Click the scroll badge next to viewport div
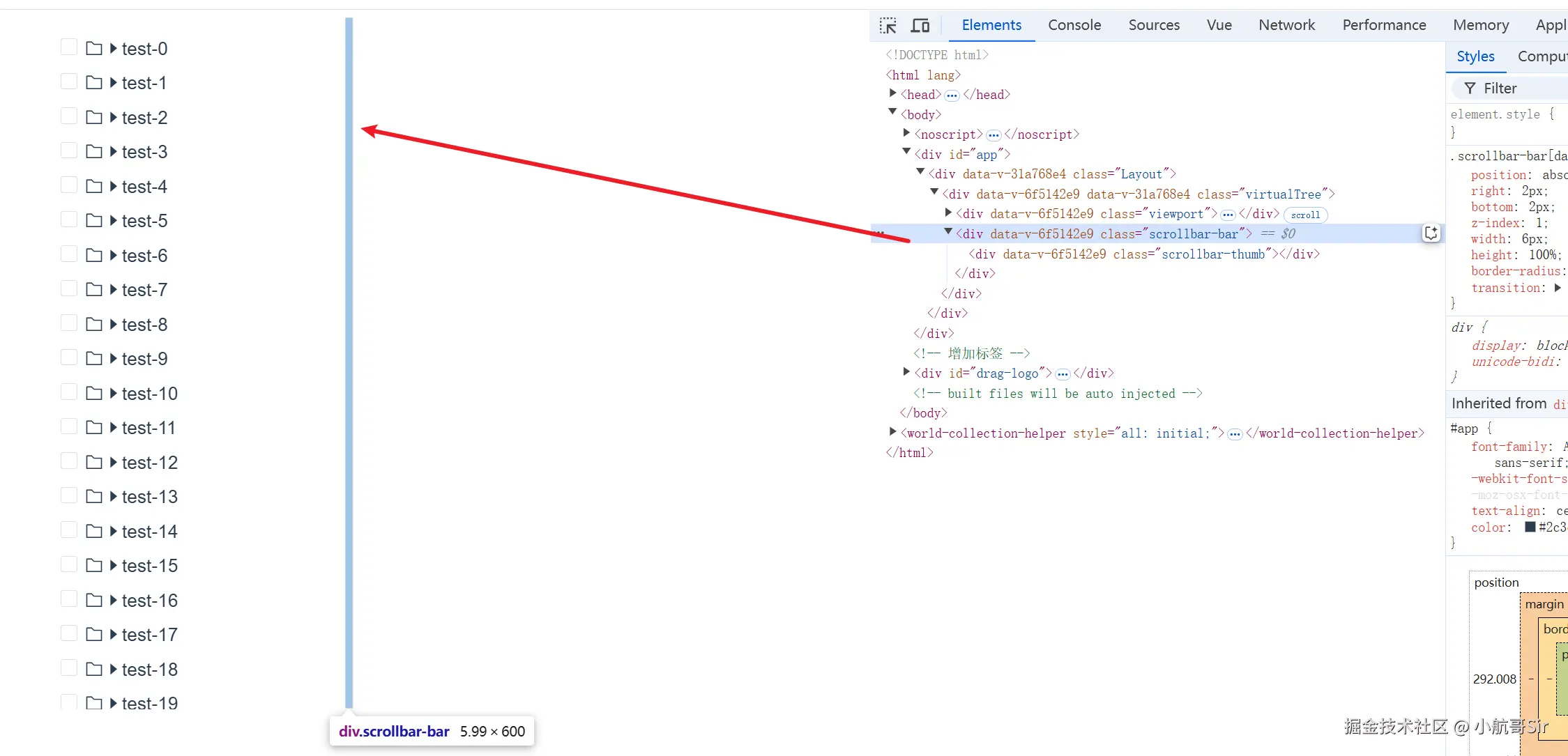 point(1304,215)
